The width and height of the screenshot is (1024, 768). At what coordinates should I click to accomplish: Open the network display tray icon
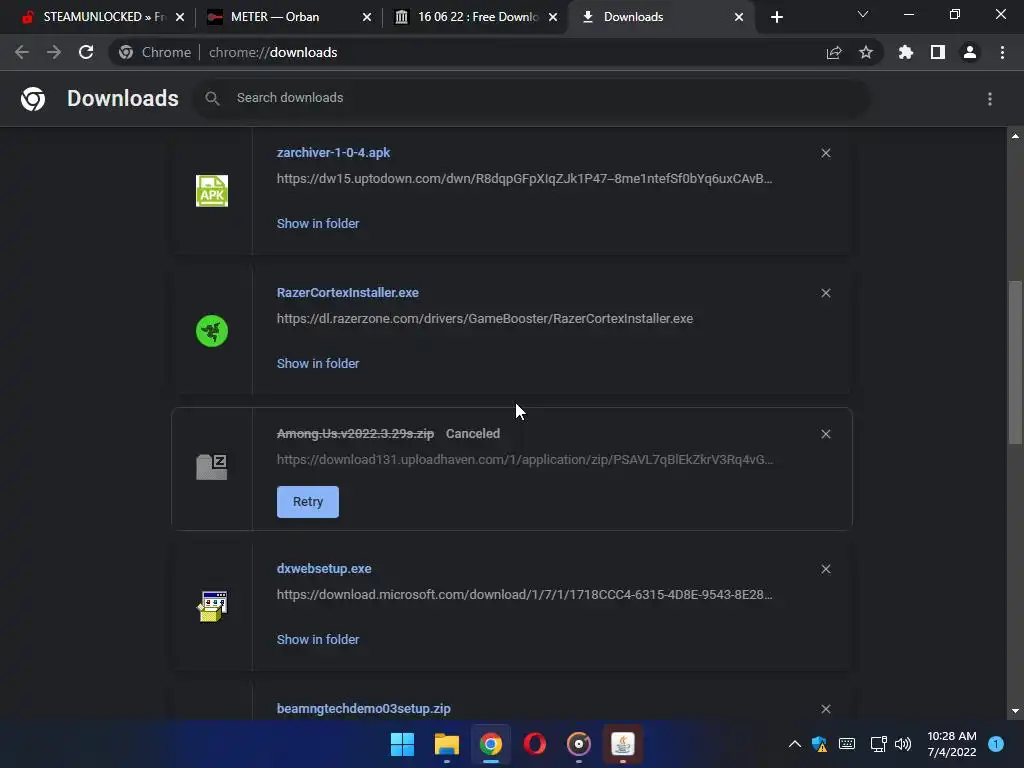point(878,744)
